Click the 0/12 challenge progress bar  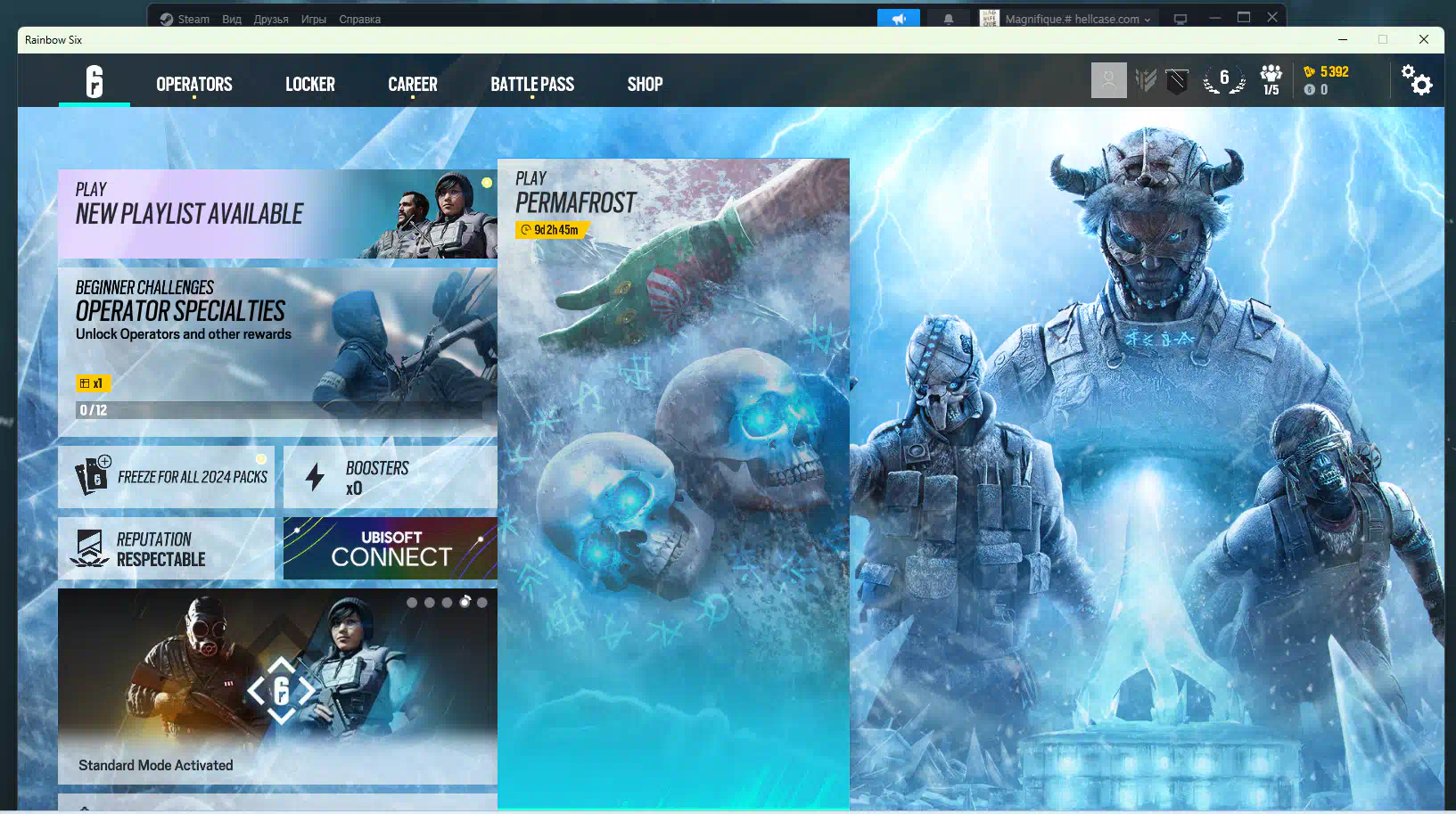pyautogui.click(x=279, y=410)
